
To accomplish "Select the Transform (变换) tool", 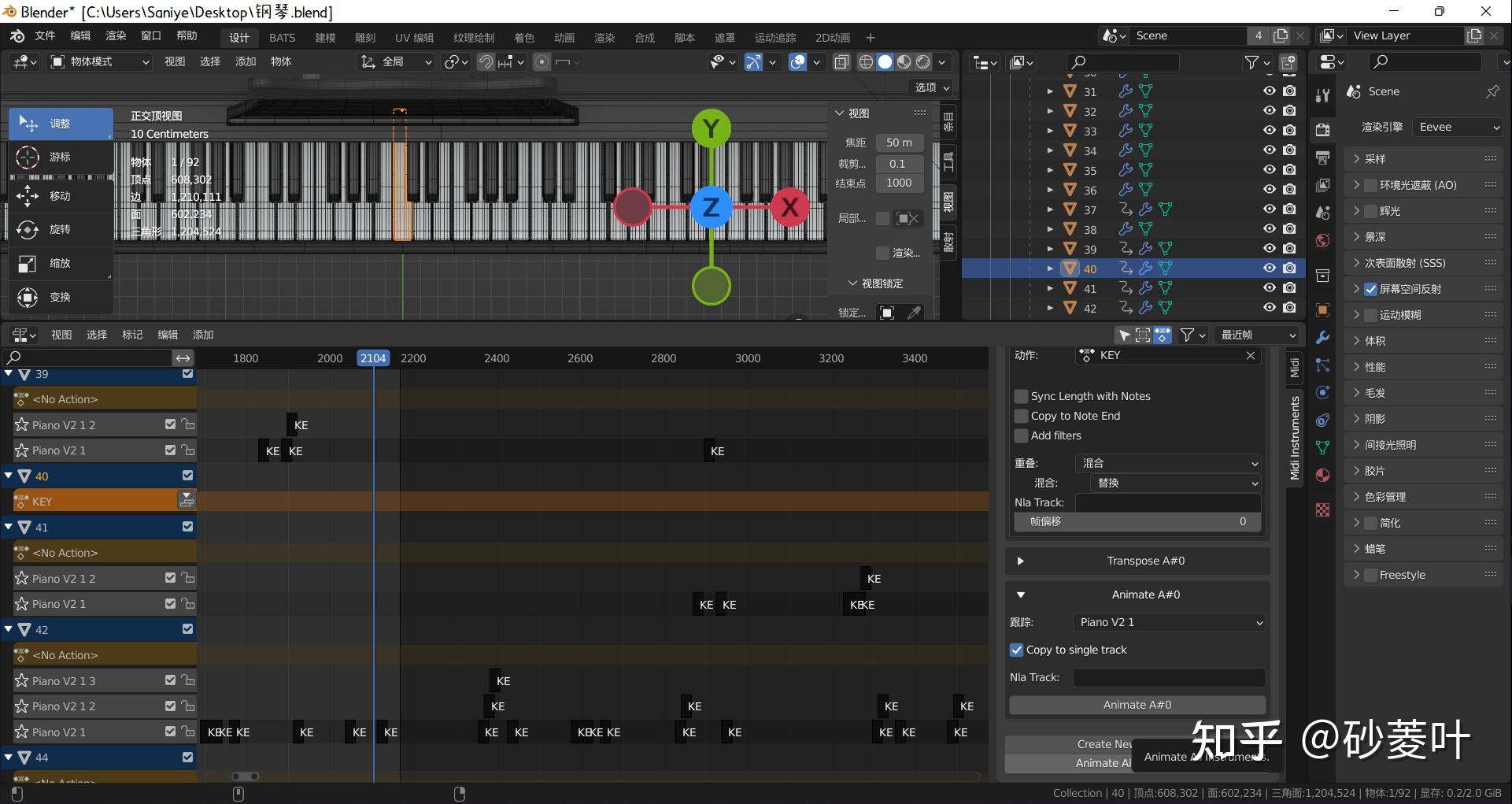I will [60, 297].
